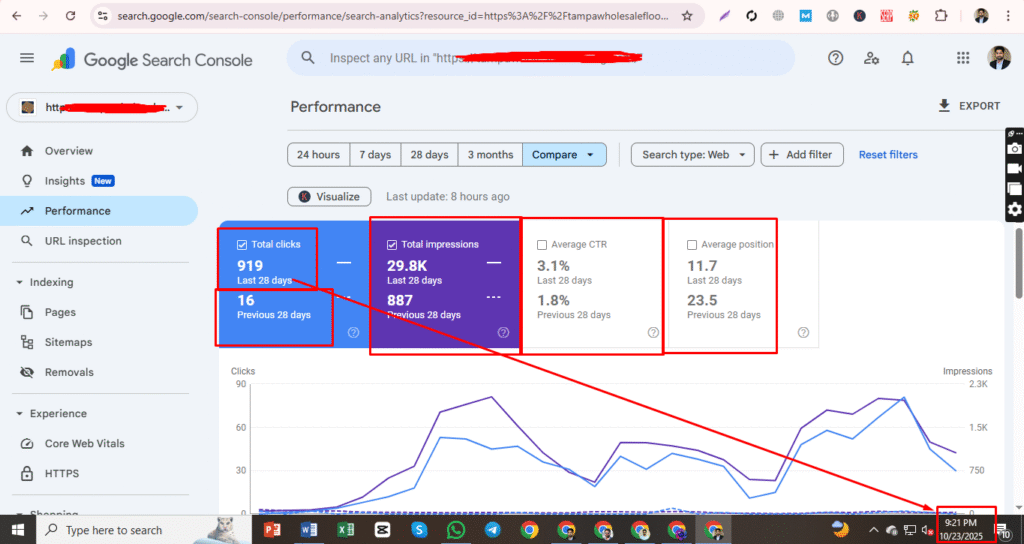This screenshot has width=1024, height=544.
Task: Click the search magnifier in the URL inspect bar
Action: coord(308,58)
